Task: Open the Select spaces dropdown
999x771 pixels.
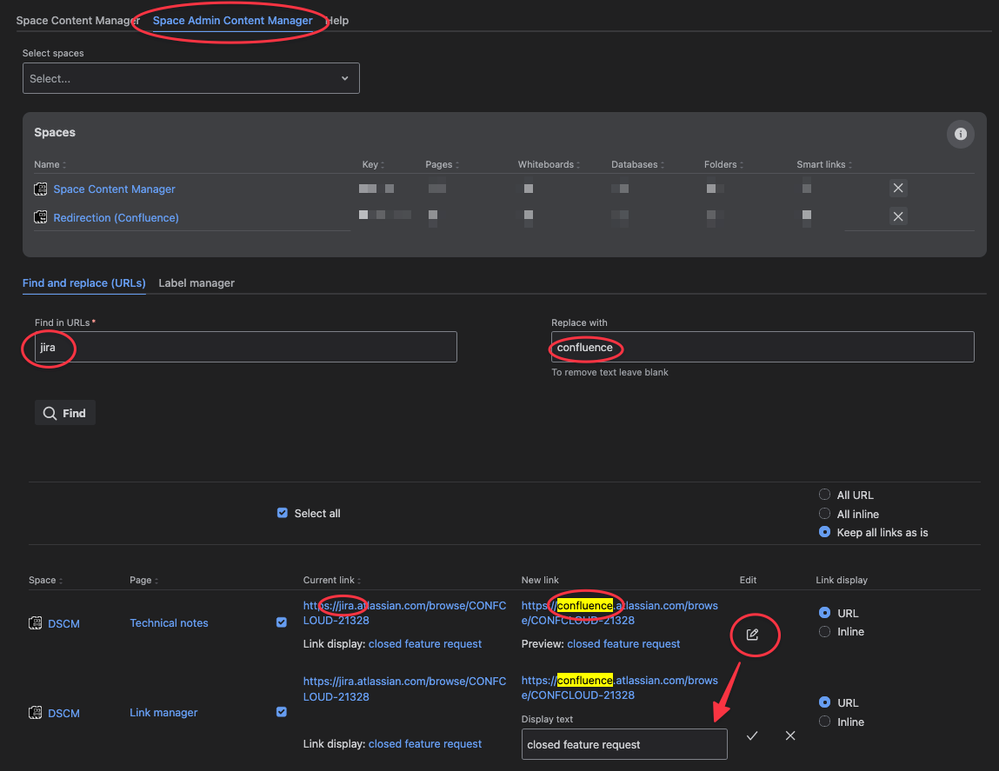Action: (x=191, y=78)
